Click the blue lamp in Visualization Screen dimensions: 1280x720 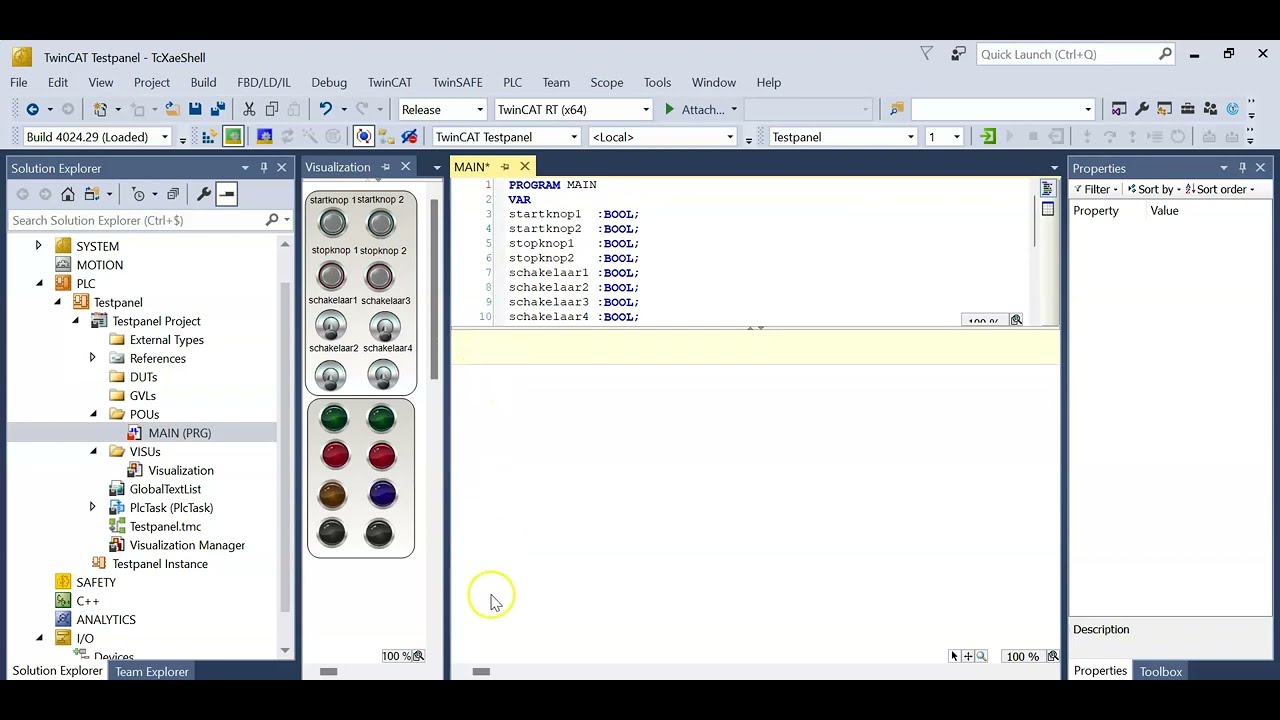[382, 494]
